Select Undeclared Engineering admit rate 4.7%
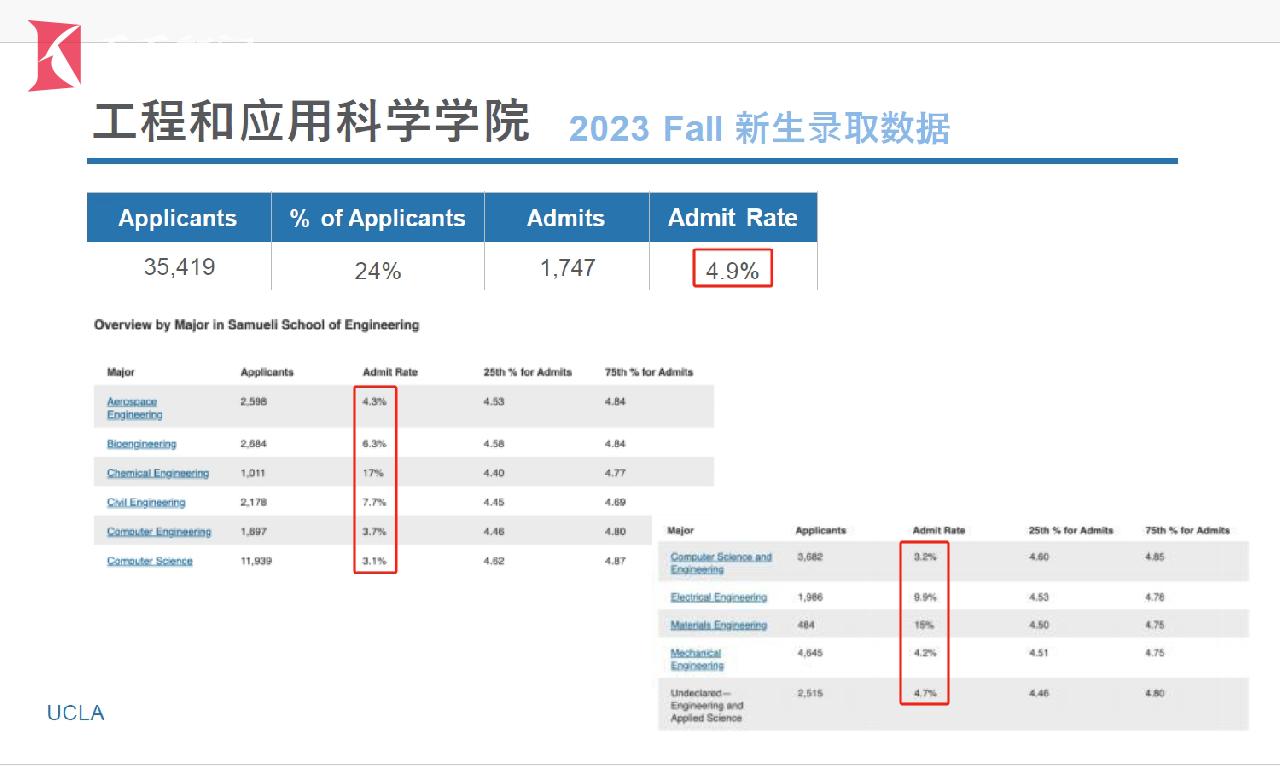The height and width of the screenshot is (766, 1280). (x=924, y=693)
